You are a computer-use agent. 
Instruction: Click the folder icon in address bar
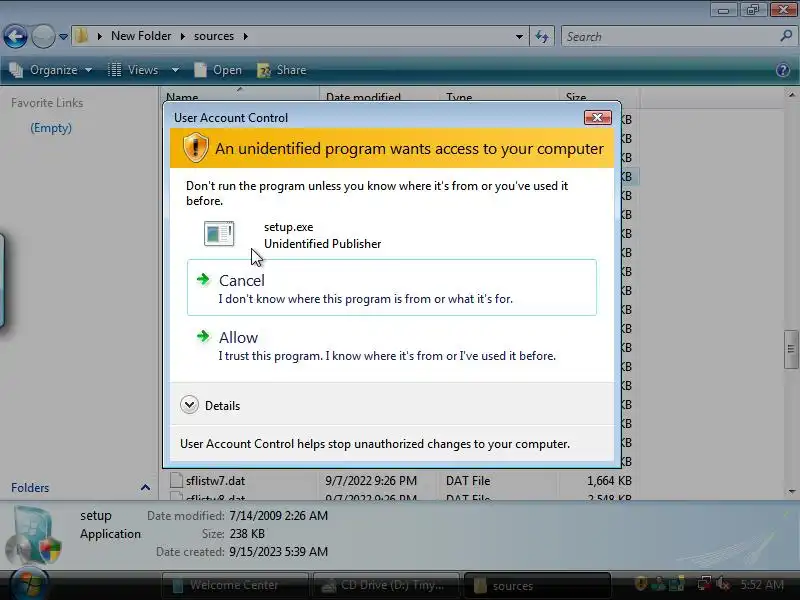pos(82,36)
